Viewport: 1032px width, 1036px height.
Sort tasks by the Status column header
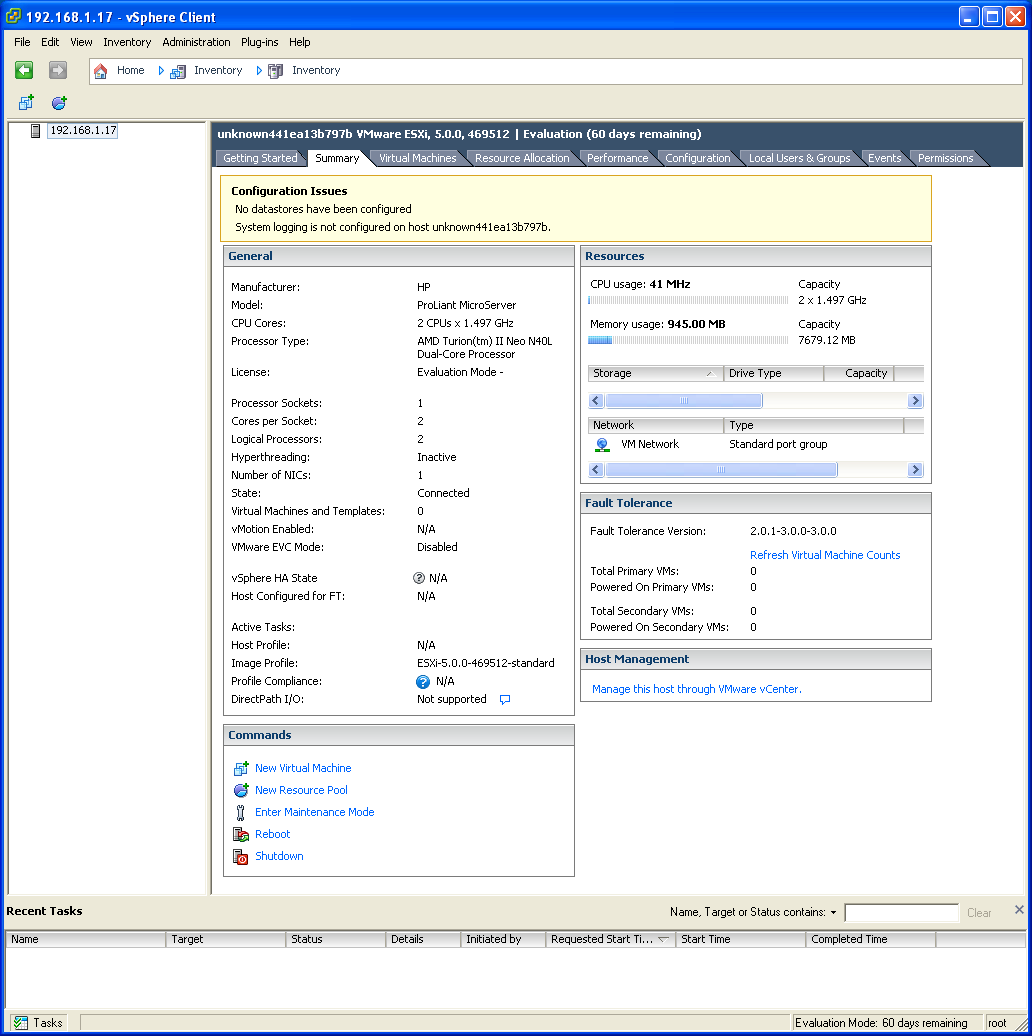tap(336, 940)
